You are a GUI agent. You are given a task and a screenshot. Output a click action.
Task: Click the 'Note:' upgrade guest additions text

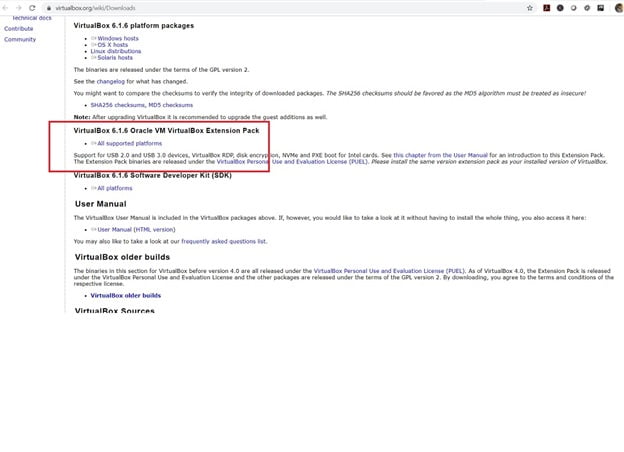coord(200,117)
